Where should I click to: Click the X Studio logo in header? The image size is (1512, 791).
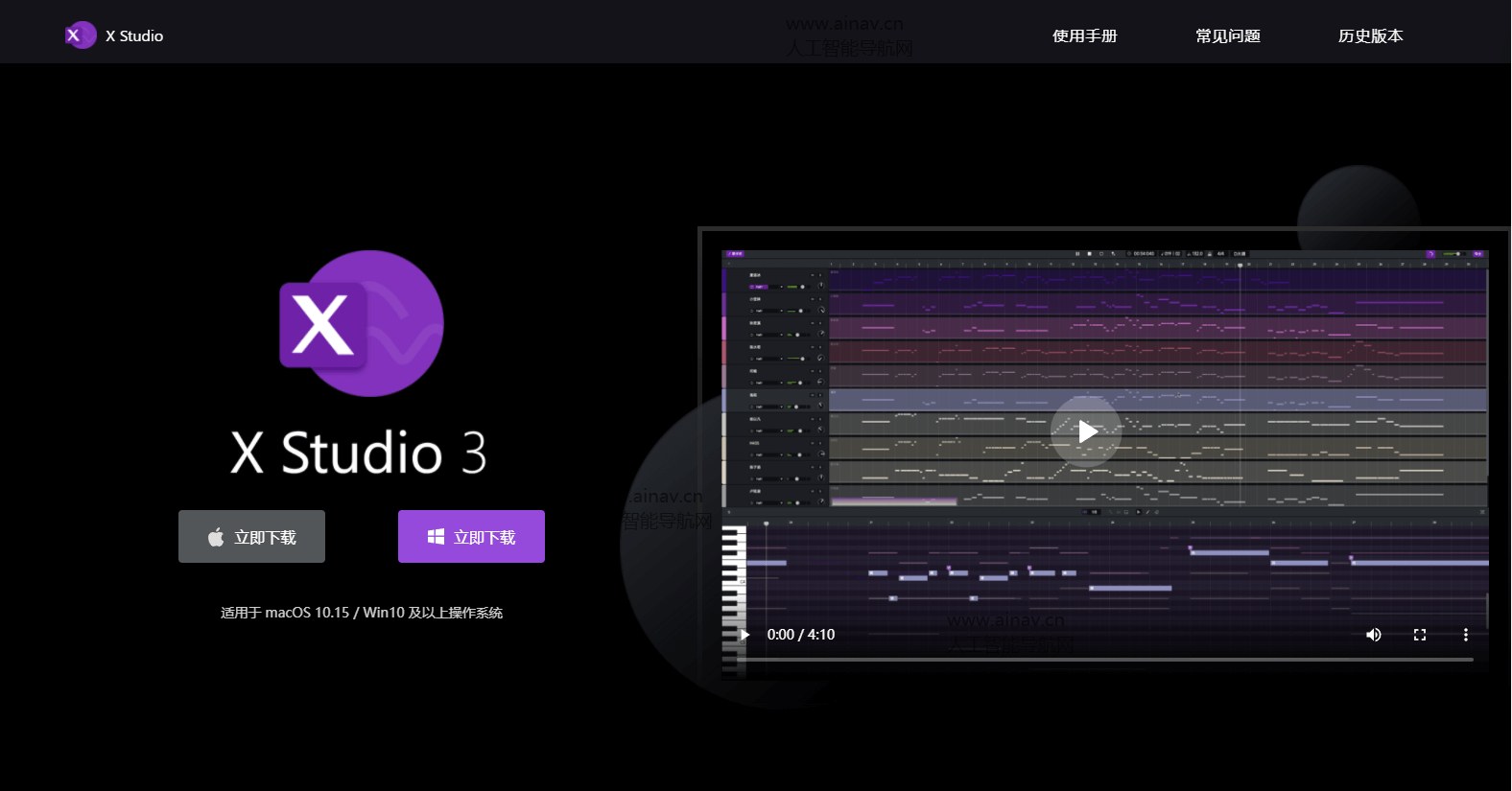point(81,35)
